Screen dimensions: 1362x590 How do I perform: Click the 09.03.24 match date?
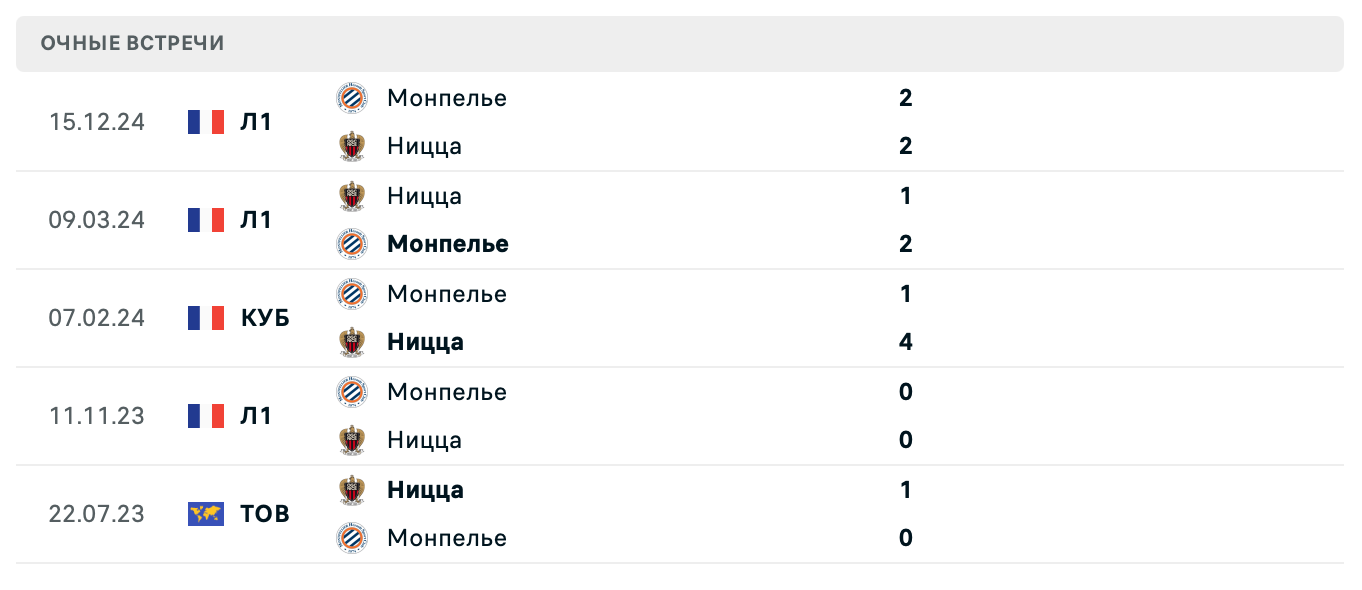tap(97, 220)
